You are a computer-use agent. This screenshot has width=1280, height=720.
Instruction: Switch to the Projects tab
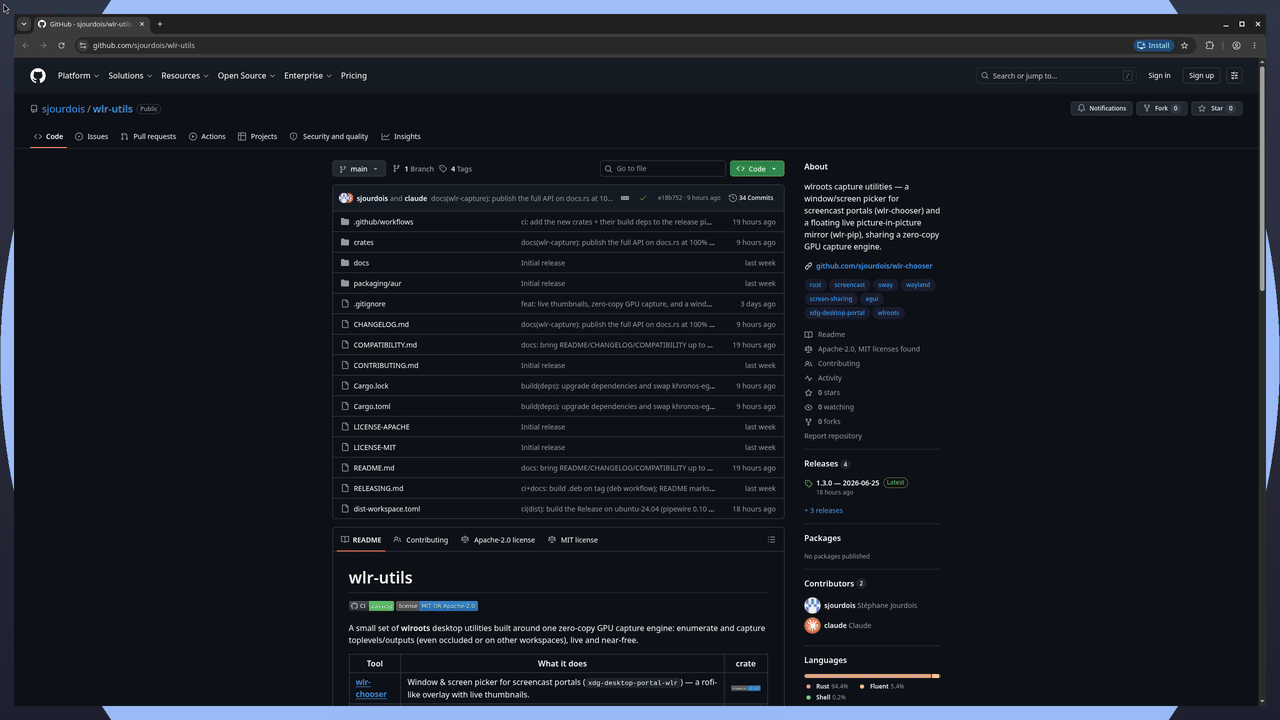[257, 136]
